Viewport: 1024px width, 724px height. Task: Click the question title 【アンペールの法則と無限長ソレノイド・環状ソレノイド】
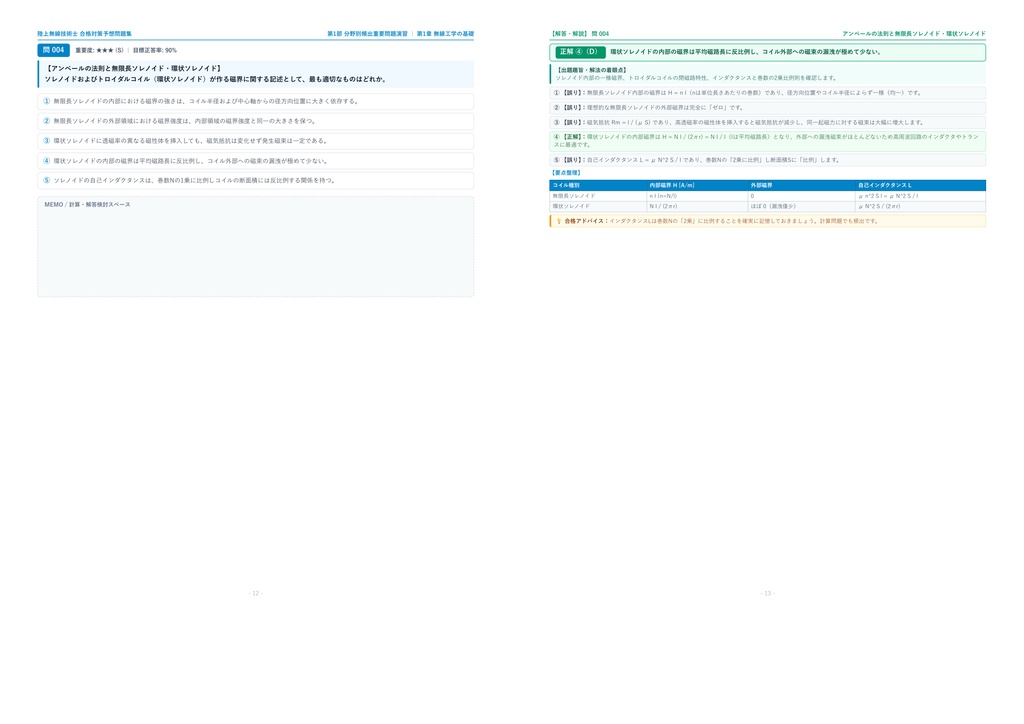[x=134, y=68]
